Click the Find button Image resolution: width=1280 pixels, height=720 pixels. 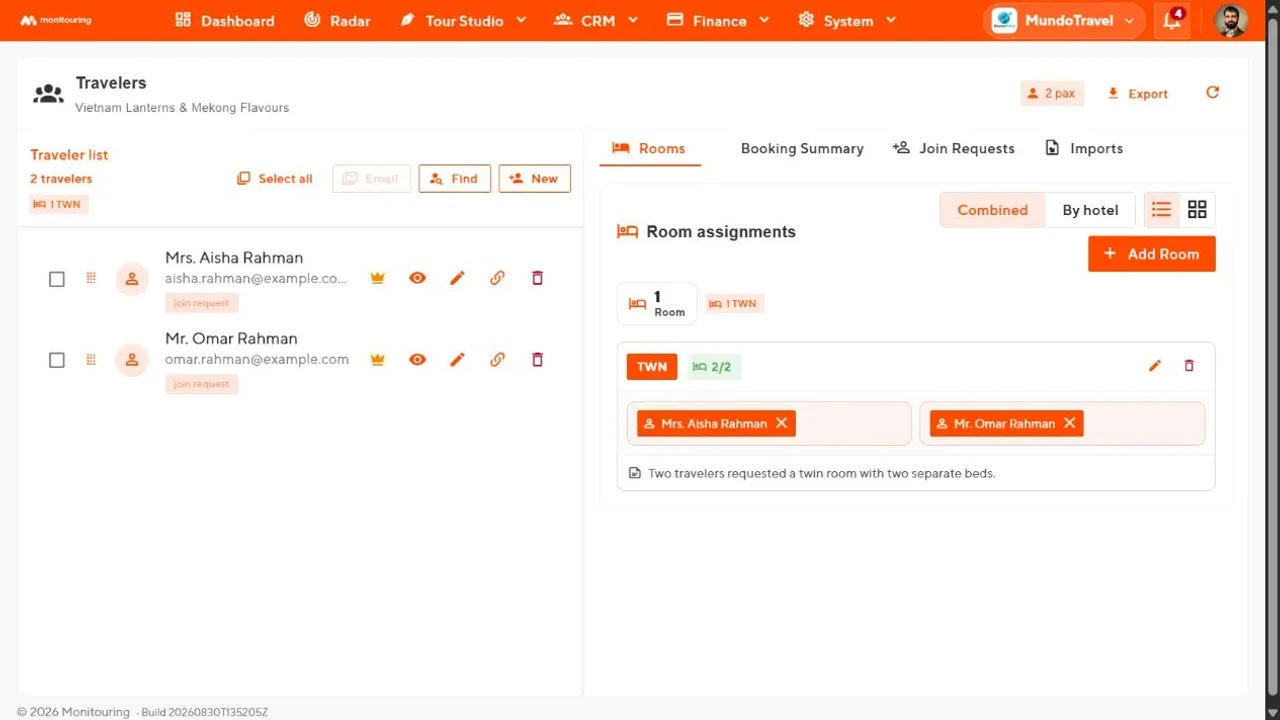(454, 178)
